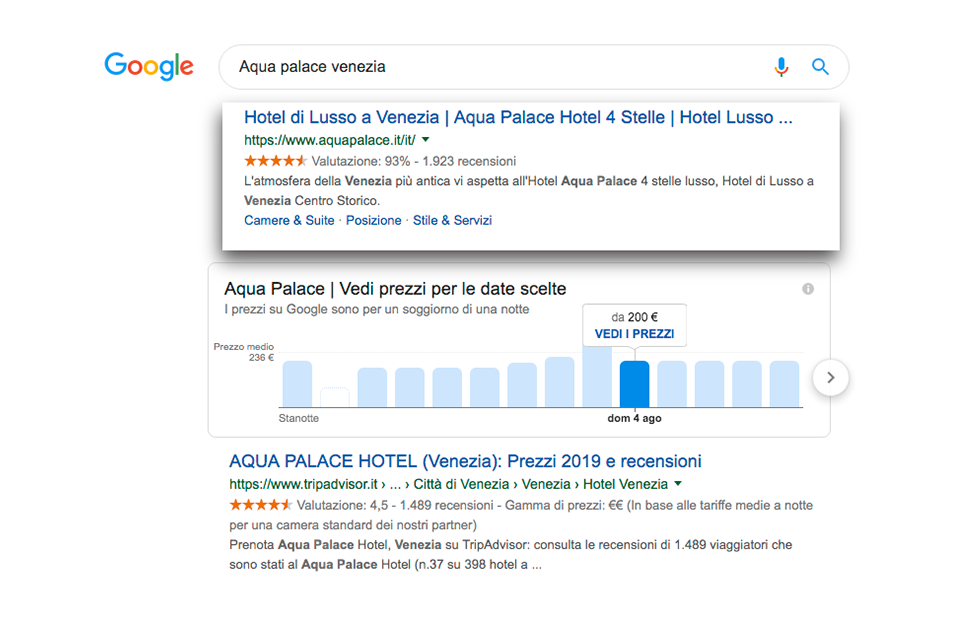Screen dimensions: 963x622
Task: Click the info icon on price panel
Action: [808, 289]
